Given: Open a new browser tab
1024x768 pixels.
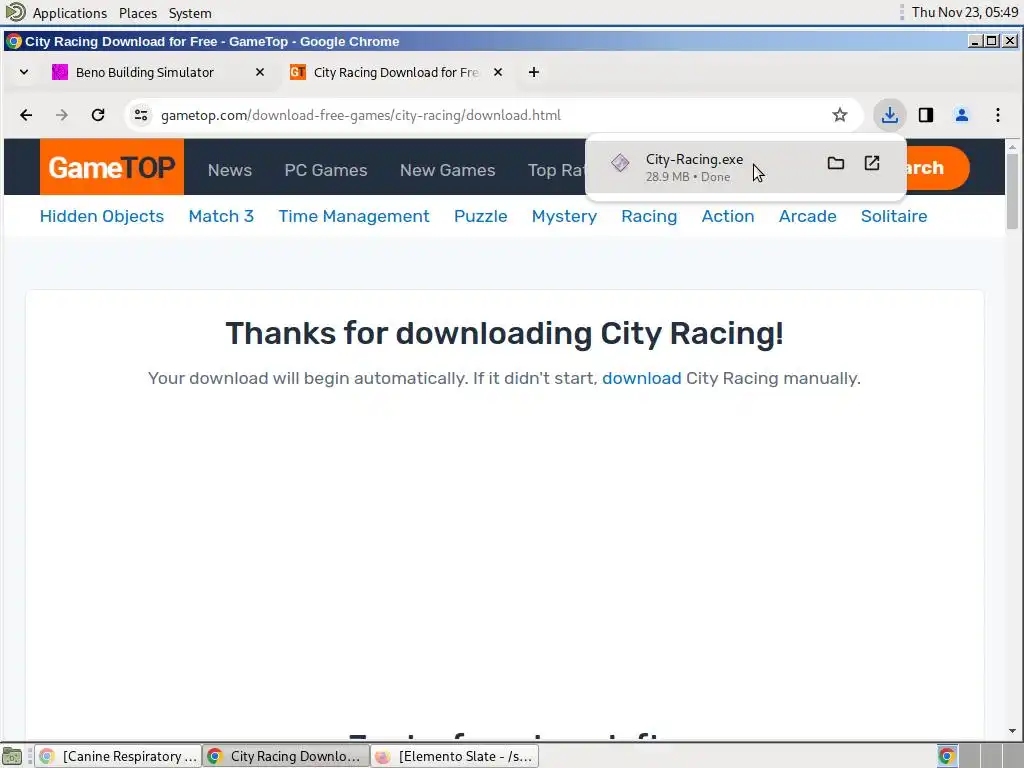Looking at the screenshot, I should point(534,72).
